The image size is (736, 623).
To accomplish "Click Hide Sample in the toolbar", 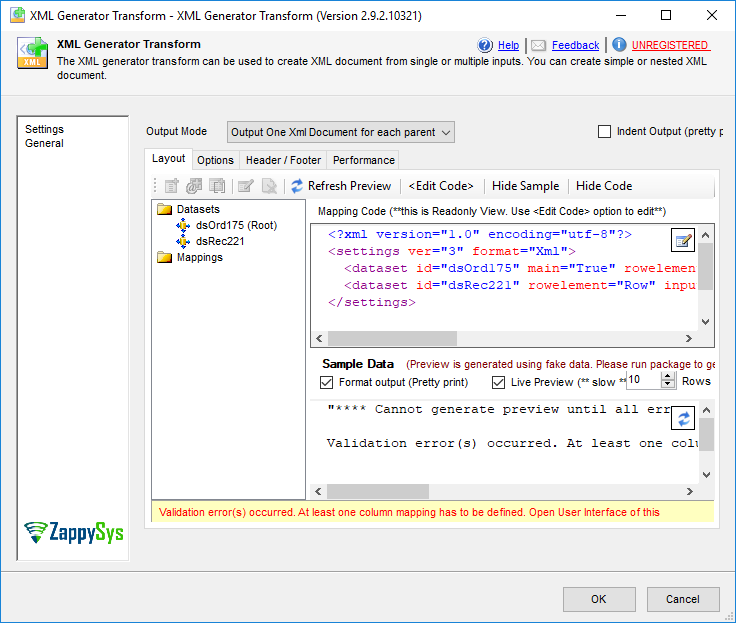I will (x=525, y=186).
